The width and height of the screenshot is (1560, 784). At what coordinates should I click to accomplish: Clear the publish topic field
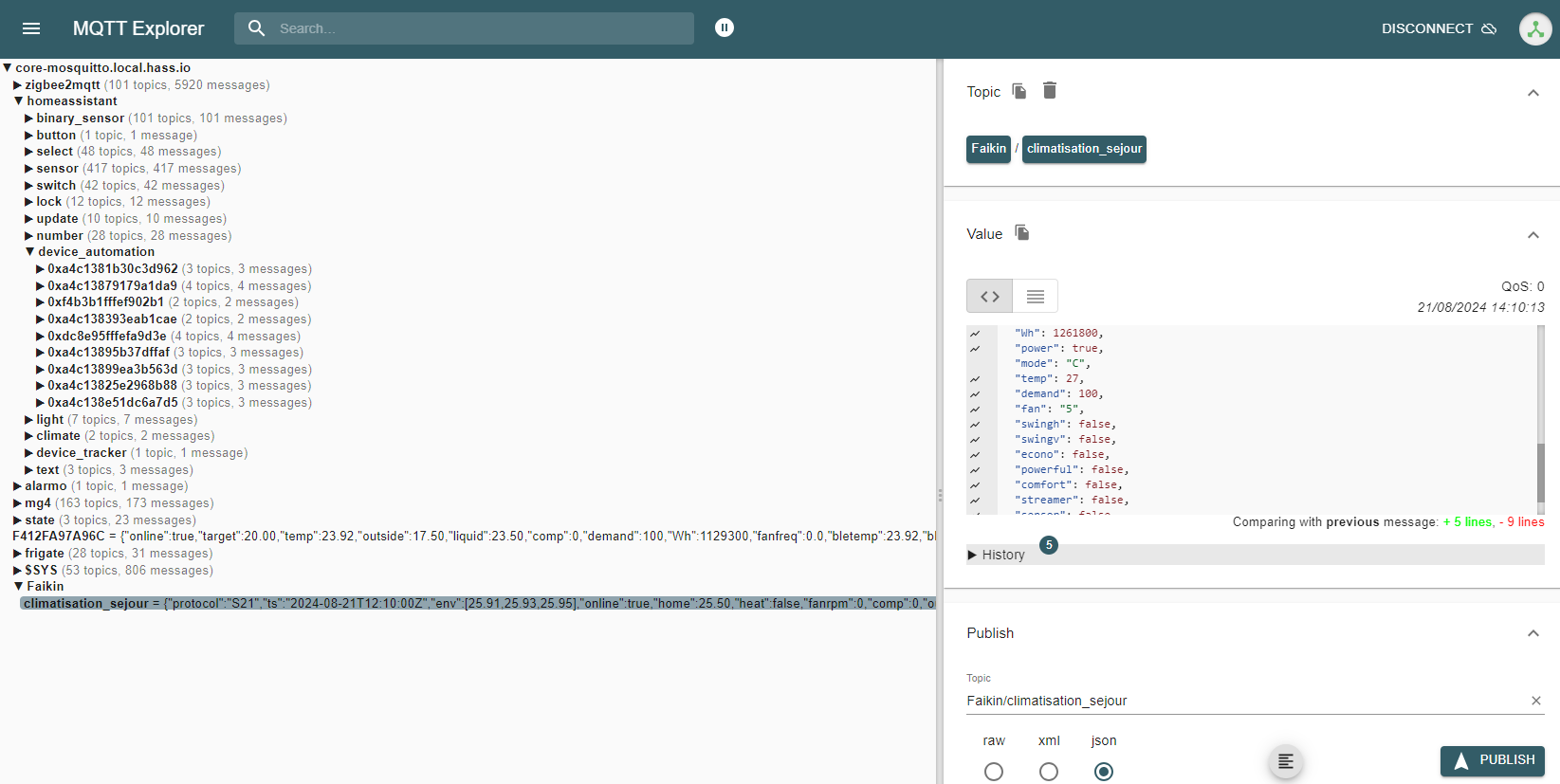pos(1536,701)
